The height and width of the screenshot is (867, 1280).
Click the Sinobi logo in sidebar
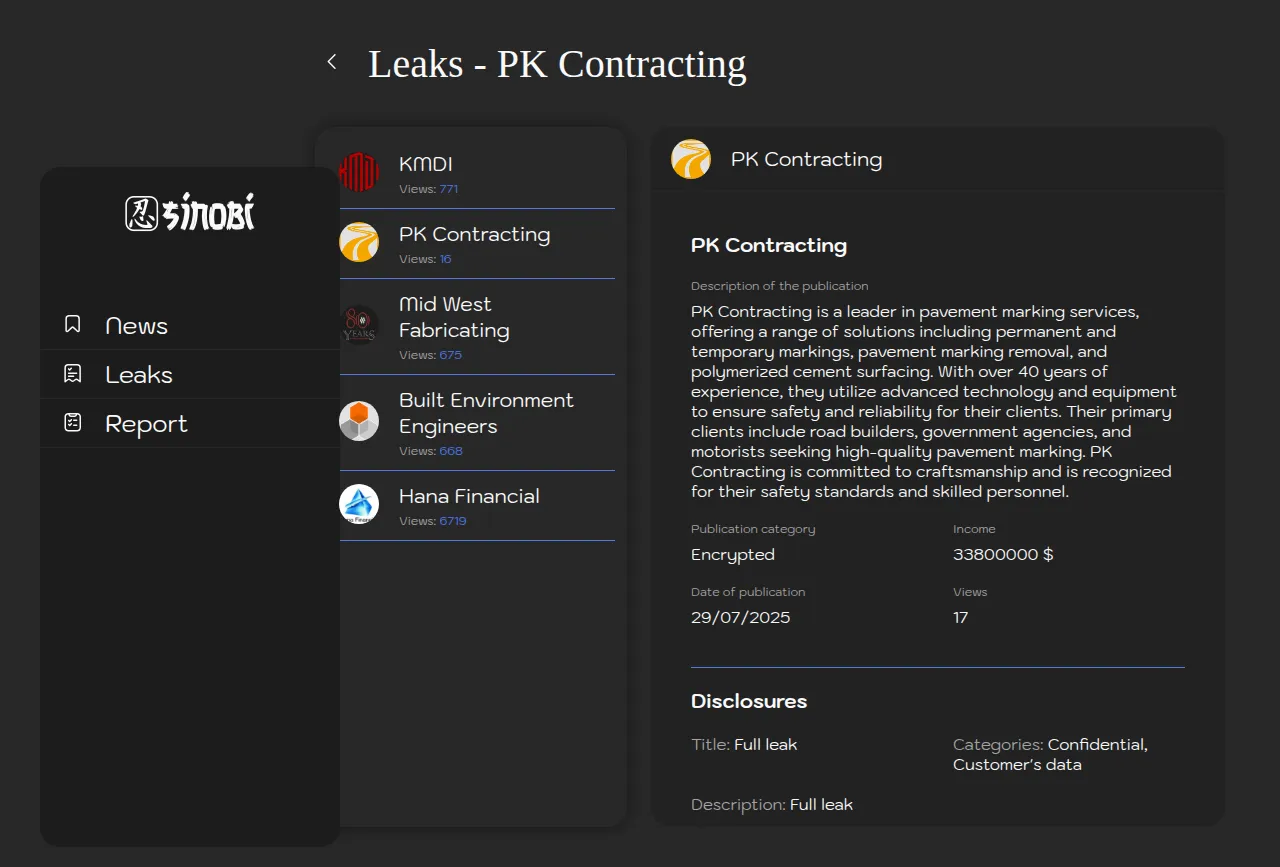(x=190, y=212)
